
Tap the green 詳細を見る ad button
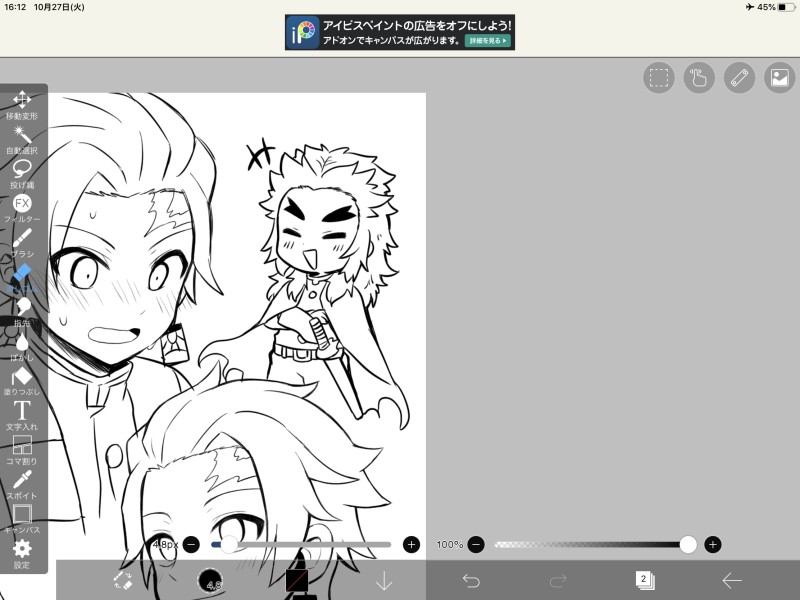(x=487, y=40)
